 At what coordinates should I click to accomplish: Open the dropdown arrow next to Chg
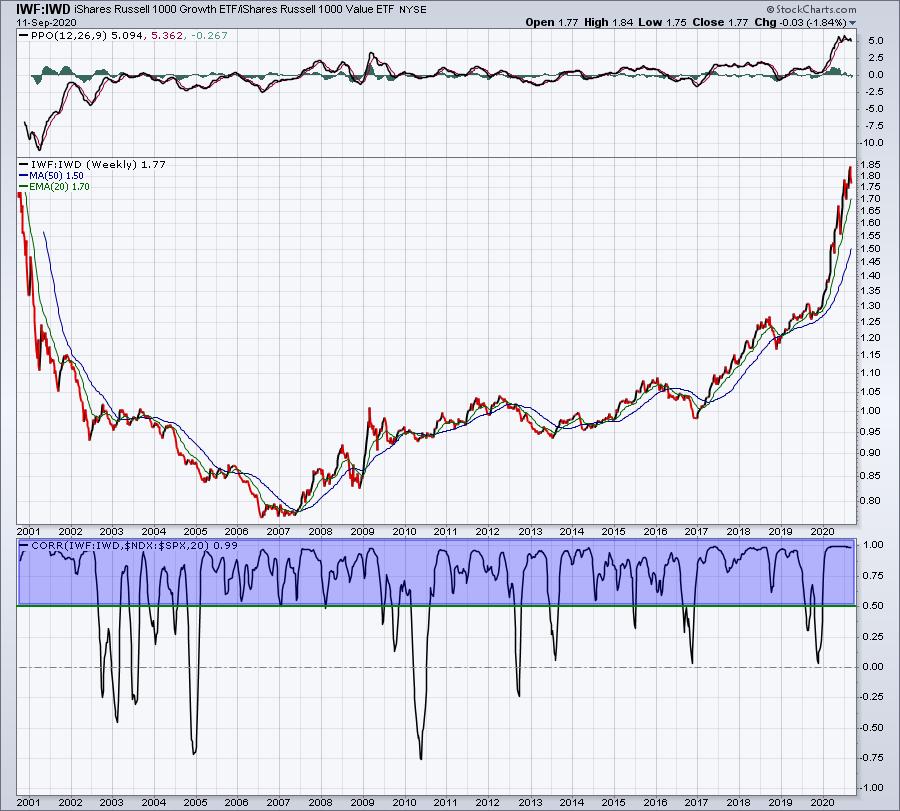point(852,22)
